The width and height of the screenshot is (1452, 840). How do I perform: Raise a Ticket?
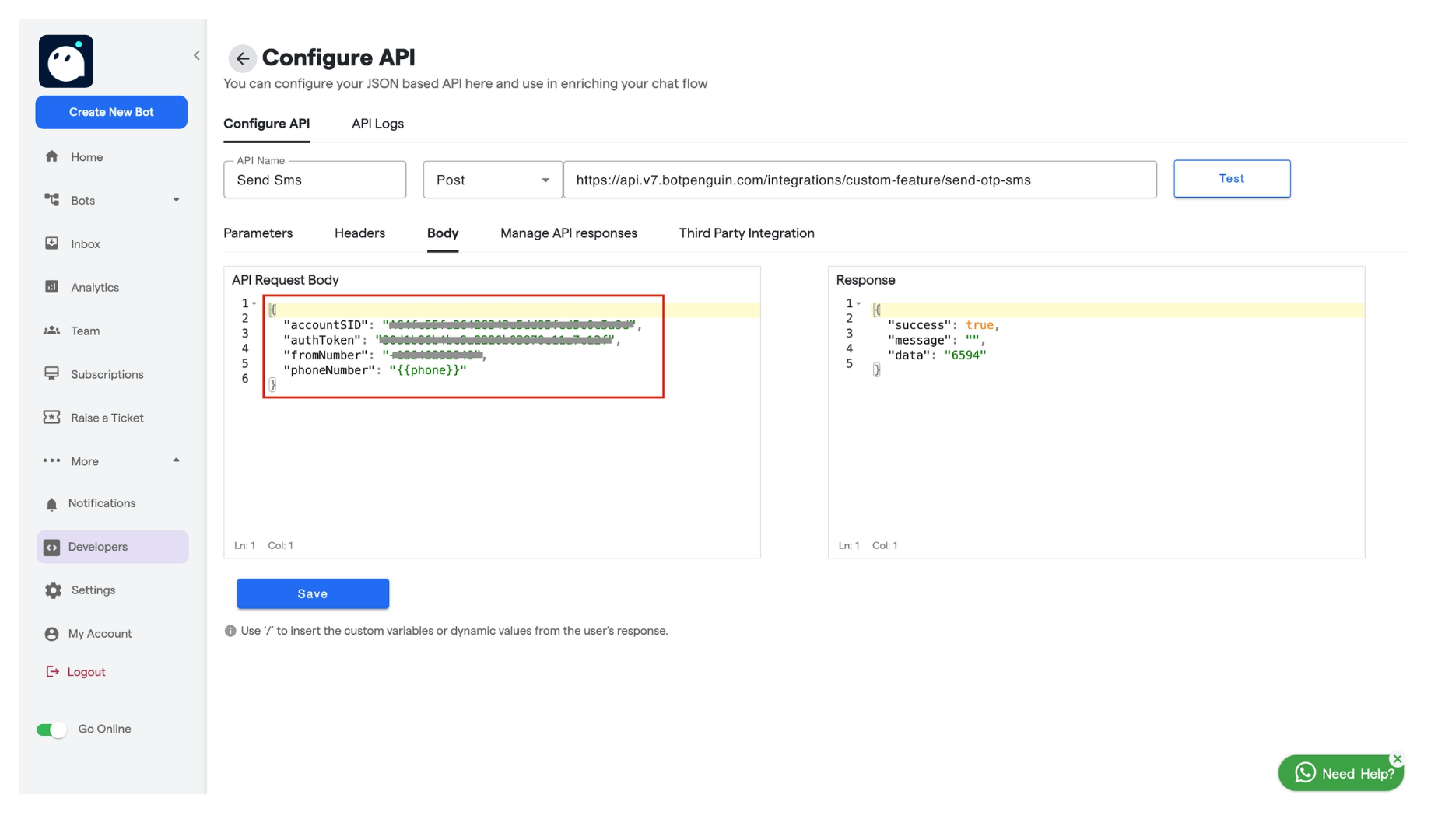pos(107,418)
